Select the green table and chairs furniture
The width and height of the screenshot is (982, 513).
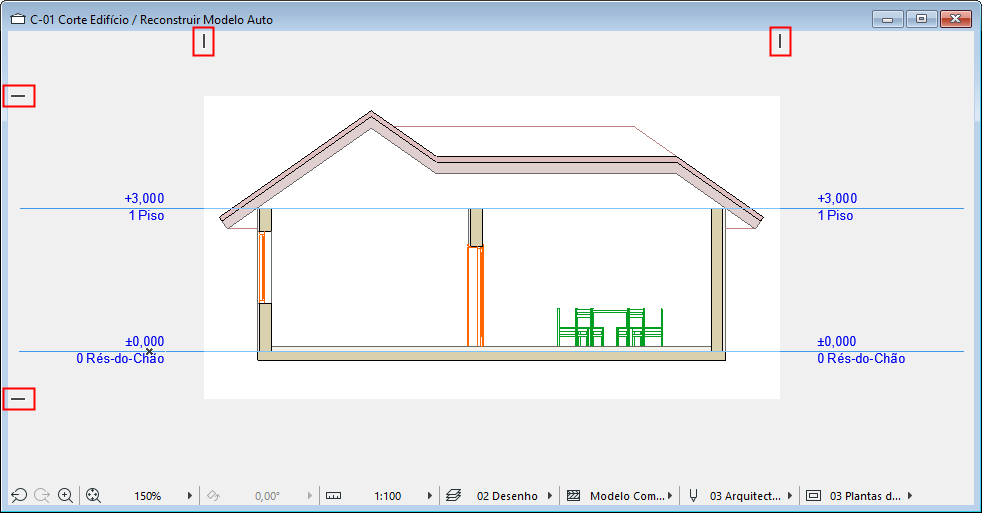coord(610,327)
